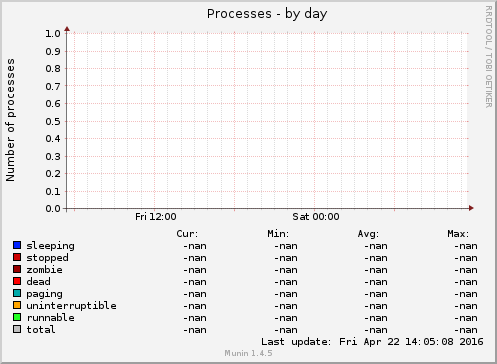Click the dead row Cur '-nan' value
The width and height of the screenshot is (497, 364).
195,282
